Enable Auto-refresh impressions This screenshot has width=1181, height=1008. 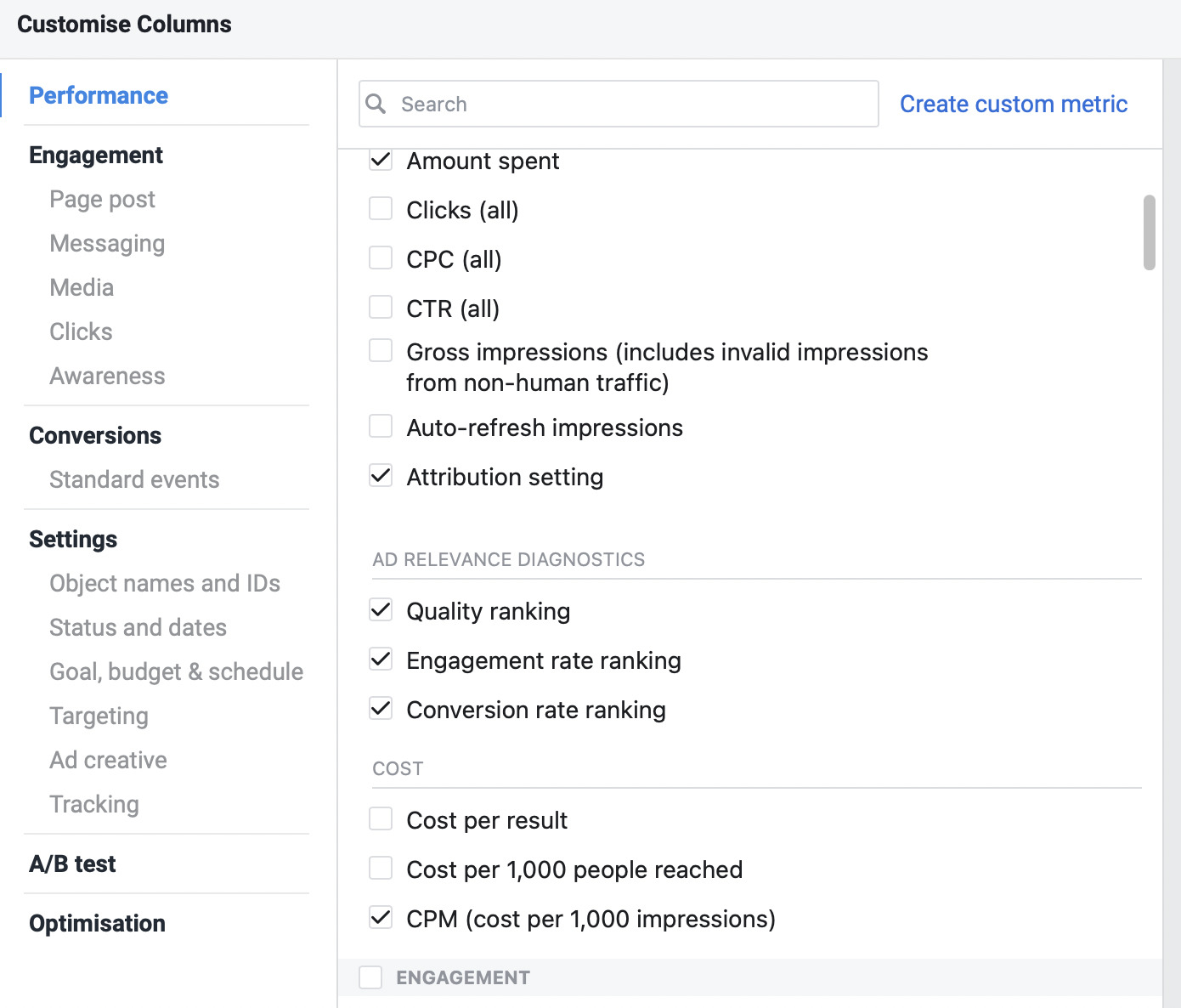(x=380, y=426)
